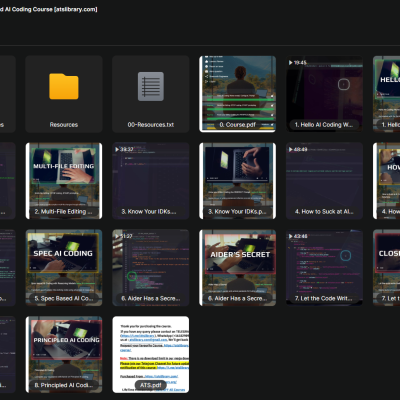Play the 7. Let the Code Writ... video
This screenshot has height=400, width=400.
324,268
